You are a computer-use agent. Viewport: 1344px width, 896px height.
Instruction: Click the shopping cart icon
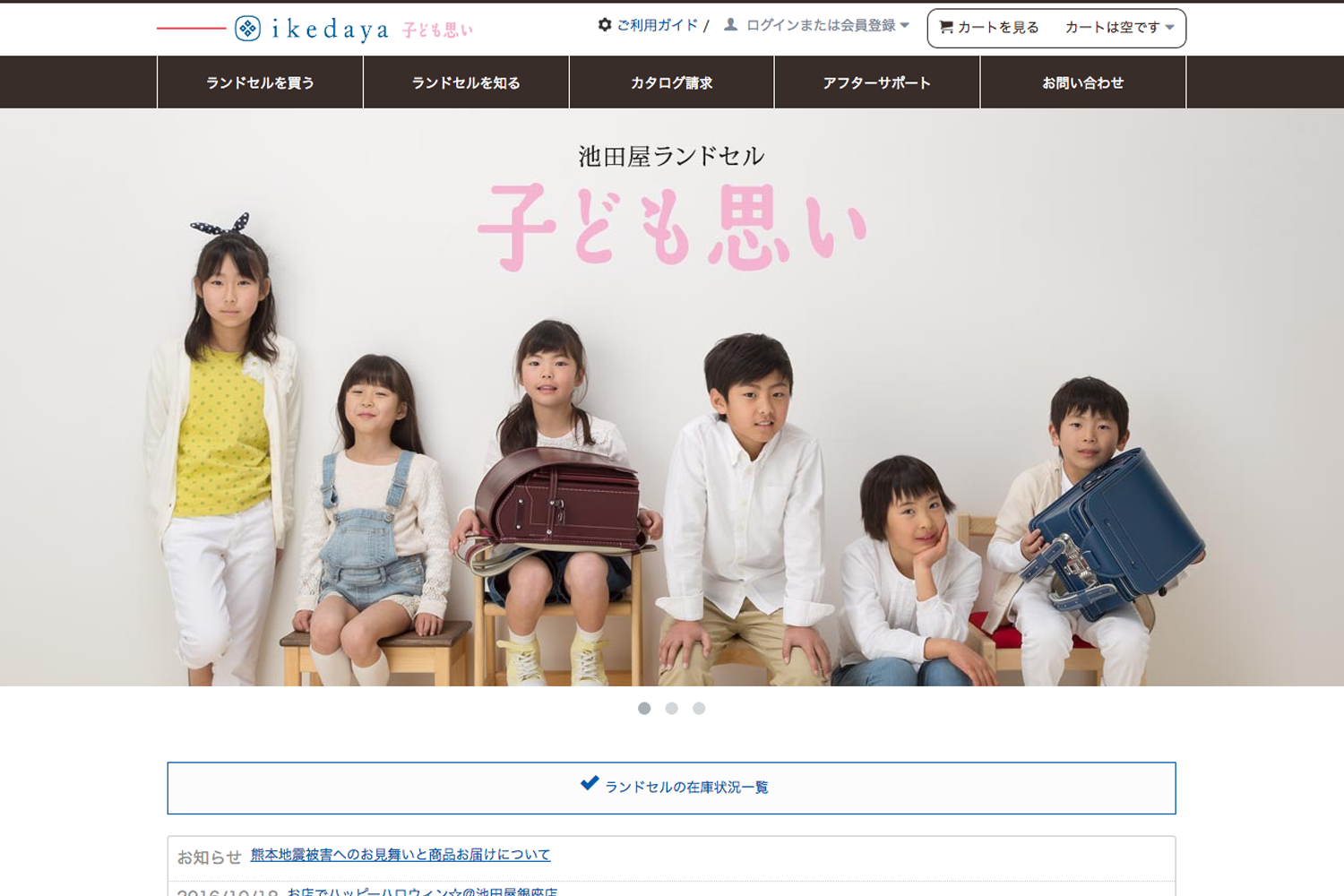pyautogui.click(x=945, y=28)
